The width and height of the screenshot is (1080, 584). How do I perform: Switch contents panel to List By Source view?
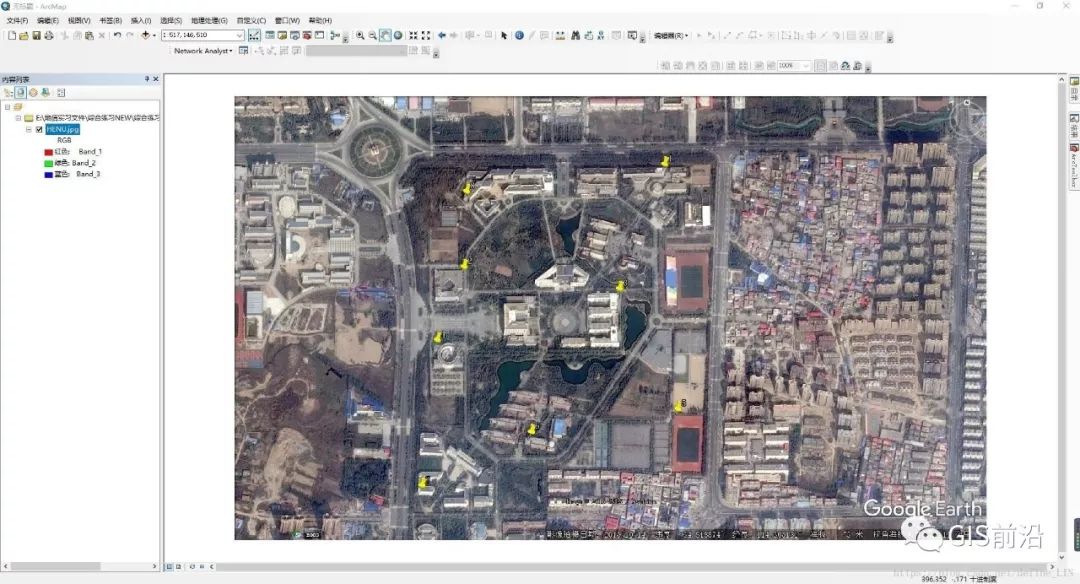coord(21,93)
